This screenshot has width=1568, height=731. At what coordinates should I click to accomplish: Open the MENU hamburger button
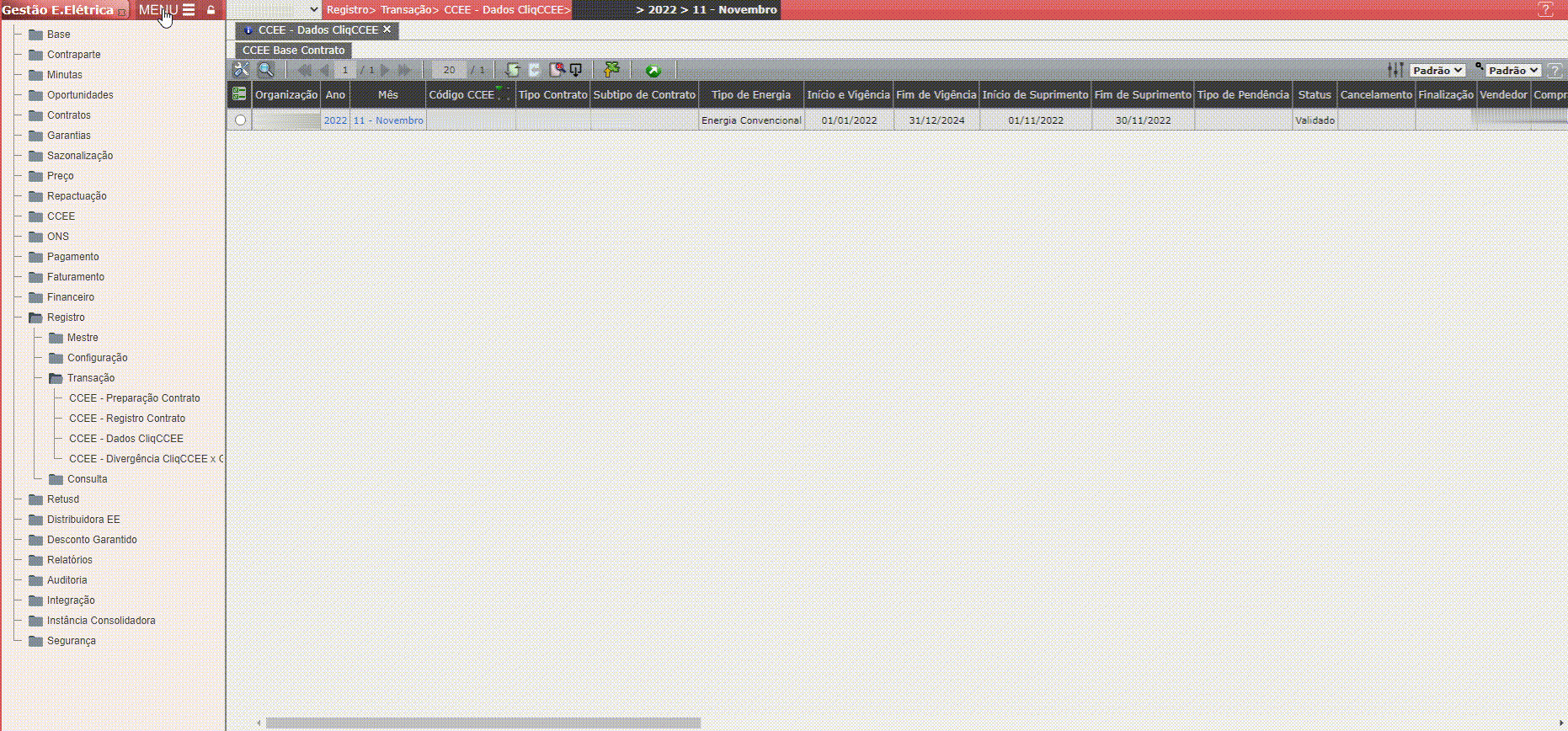point(188,10)
